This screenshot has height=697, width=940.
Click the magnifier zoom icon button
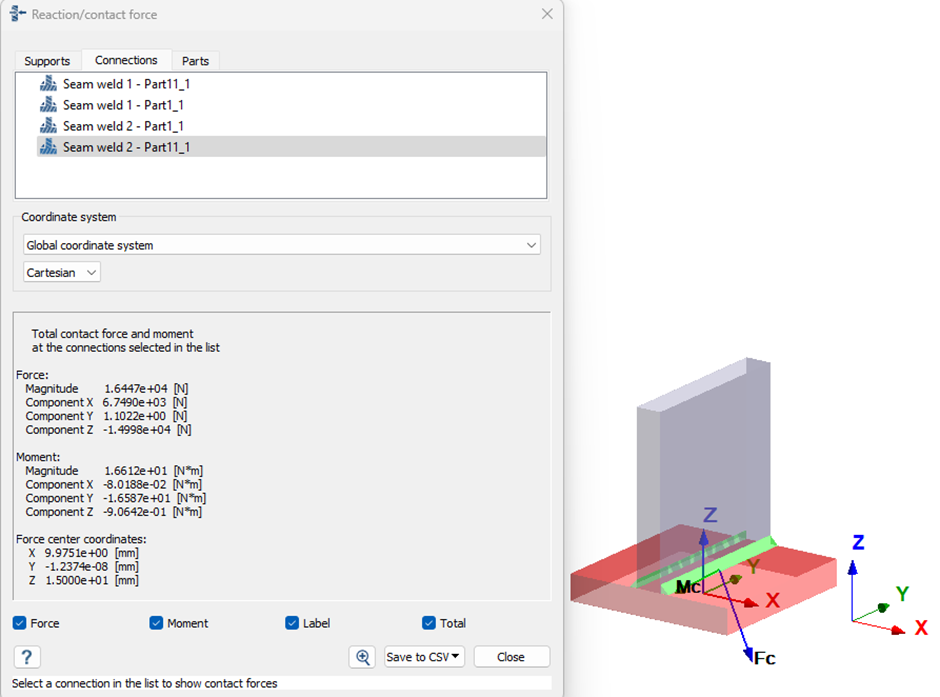(363, 657)
